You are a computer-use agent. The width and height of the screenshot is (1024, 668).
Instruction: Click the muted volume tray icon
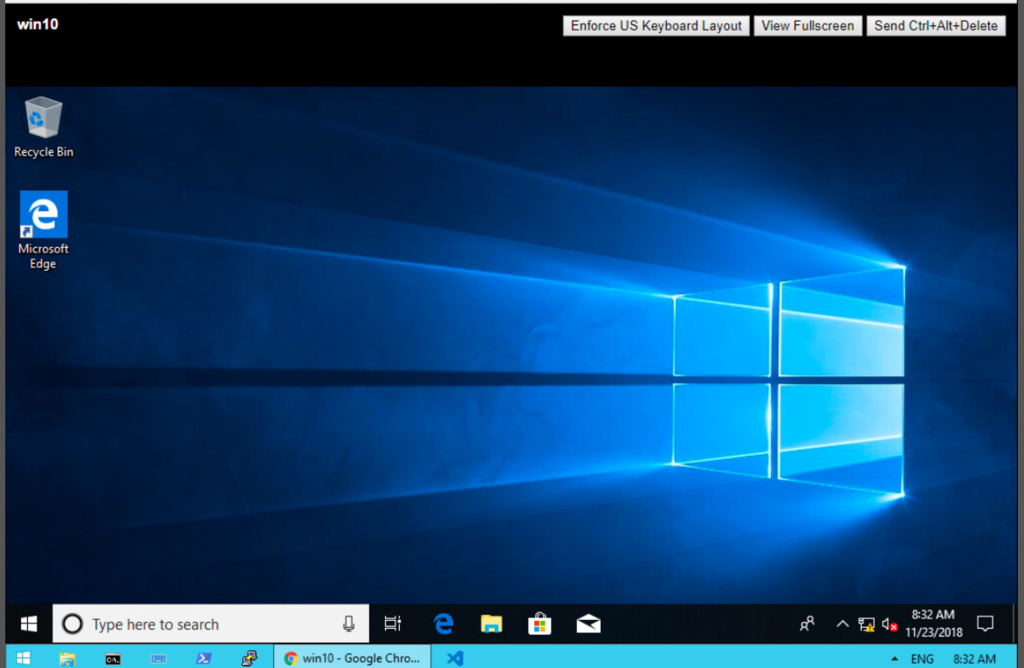coord(889,625)
